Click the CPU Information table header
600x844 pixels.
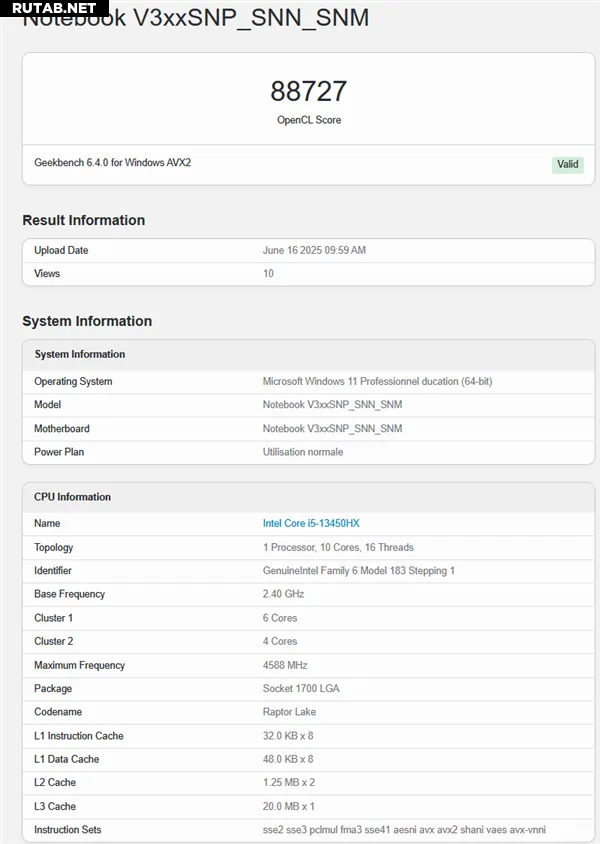point(72,497)
